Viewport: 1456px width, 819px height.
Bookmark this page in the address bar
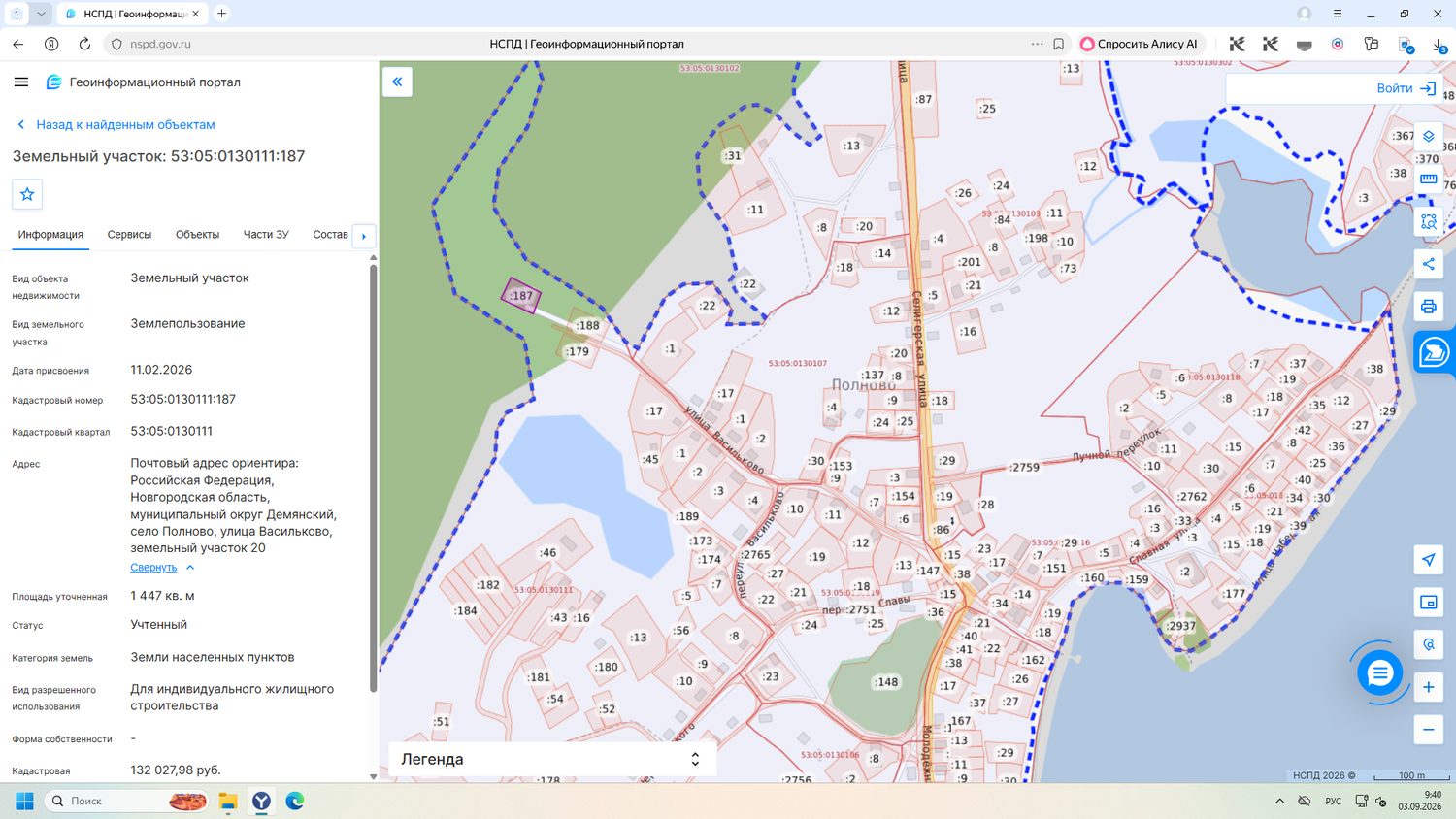click(1059, 44)
